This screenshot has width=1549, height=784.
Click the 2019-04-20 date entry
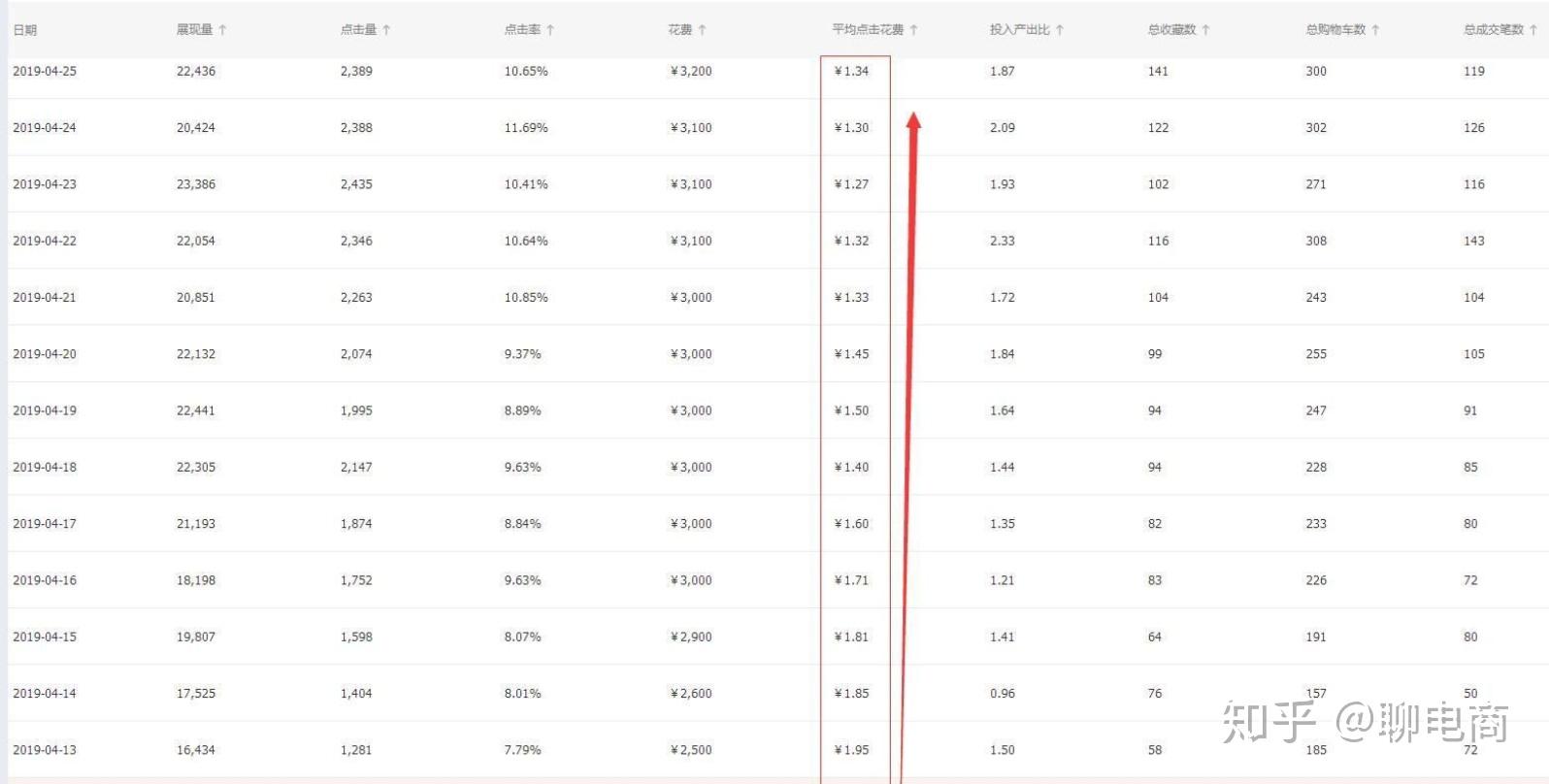click(x=45, y=354)
